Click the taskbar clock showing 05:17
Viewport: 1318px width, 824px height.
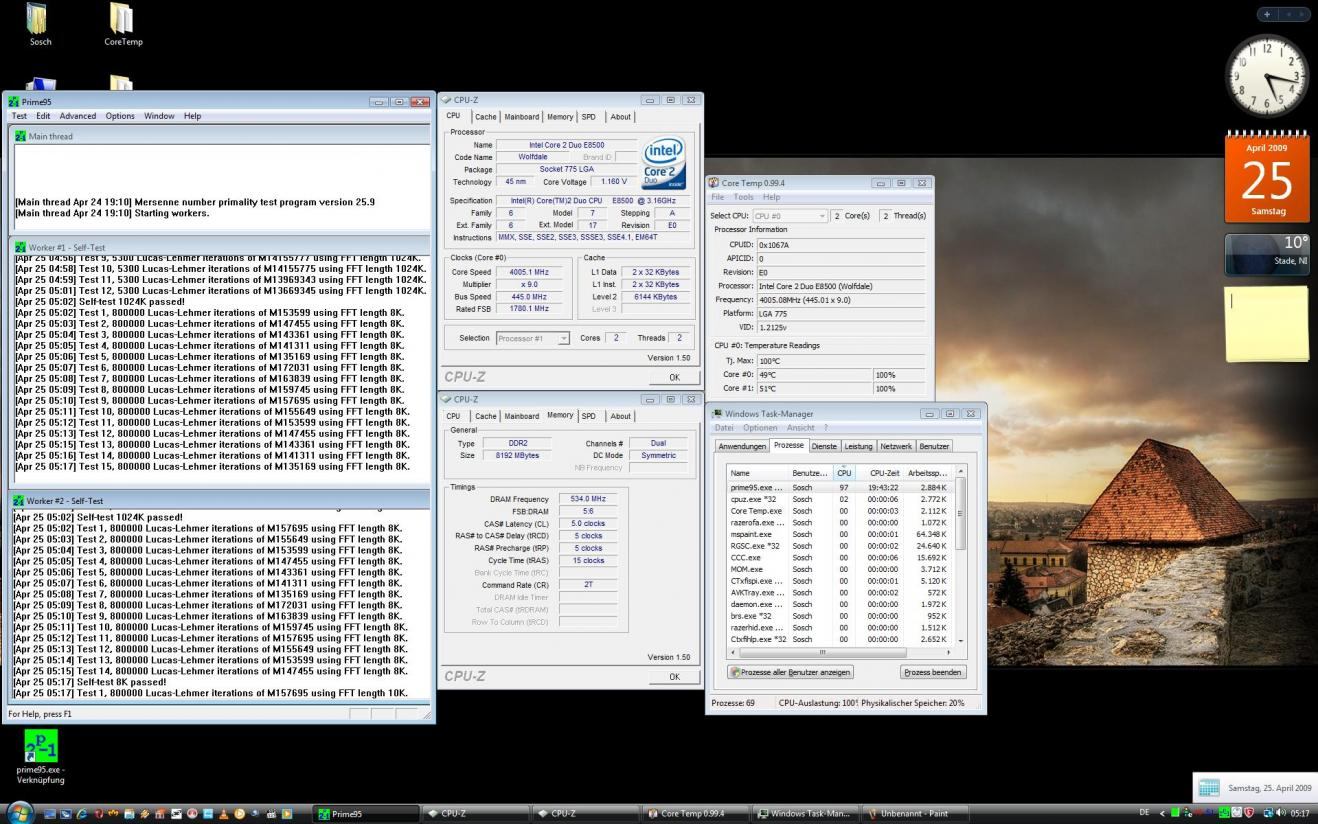[x=1299, y=812]
